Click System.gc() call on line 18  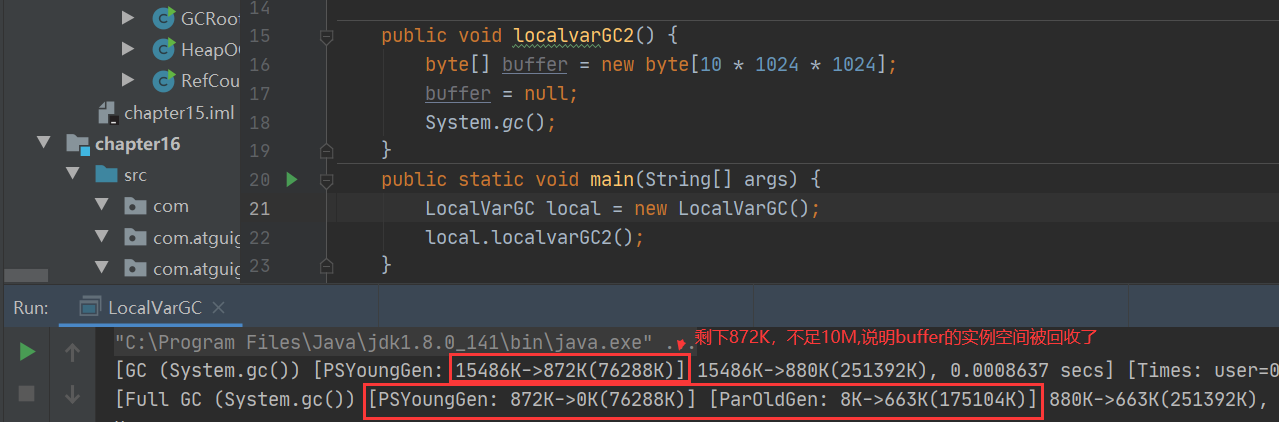(490, 122)
